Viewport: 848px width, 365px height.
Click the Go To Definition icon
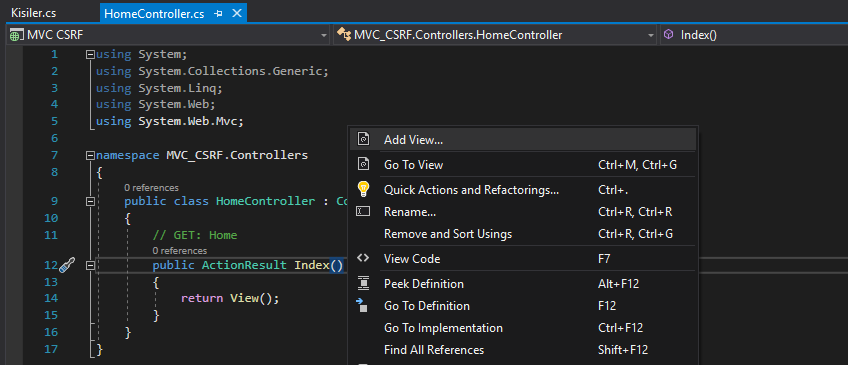point(362,305)
